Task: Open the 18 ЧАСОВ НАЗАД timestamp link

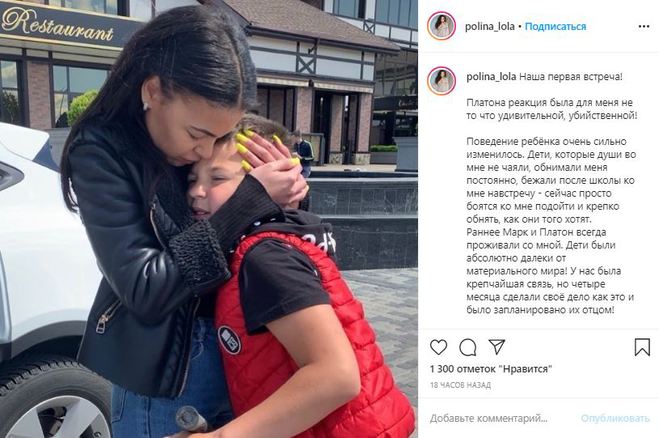Action: 460,385
